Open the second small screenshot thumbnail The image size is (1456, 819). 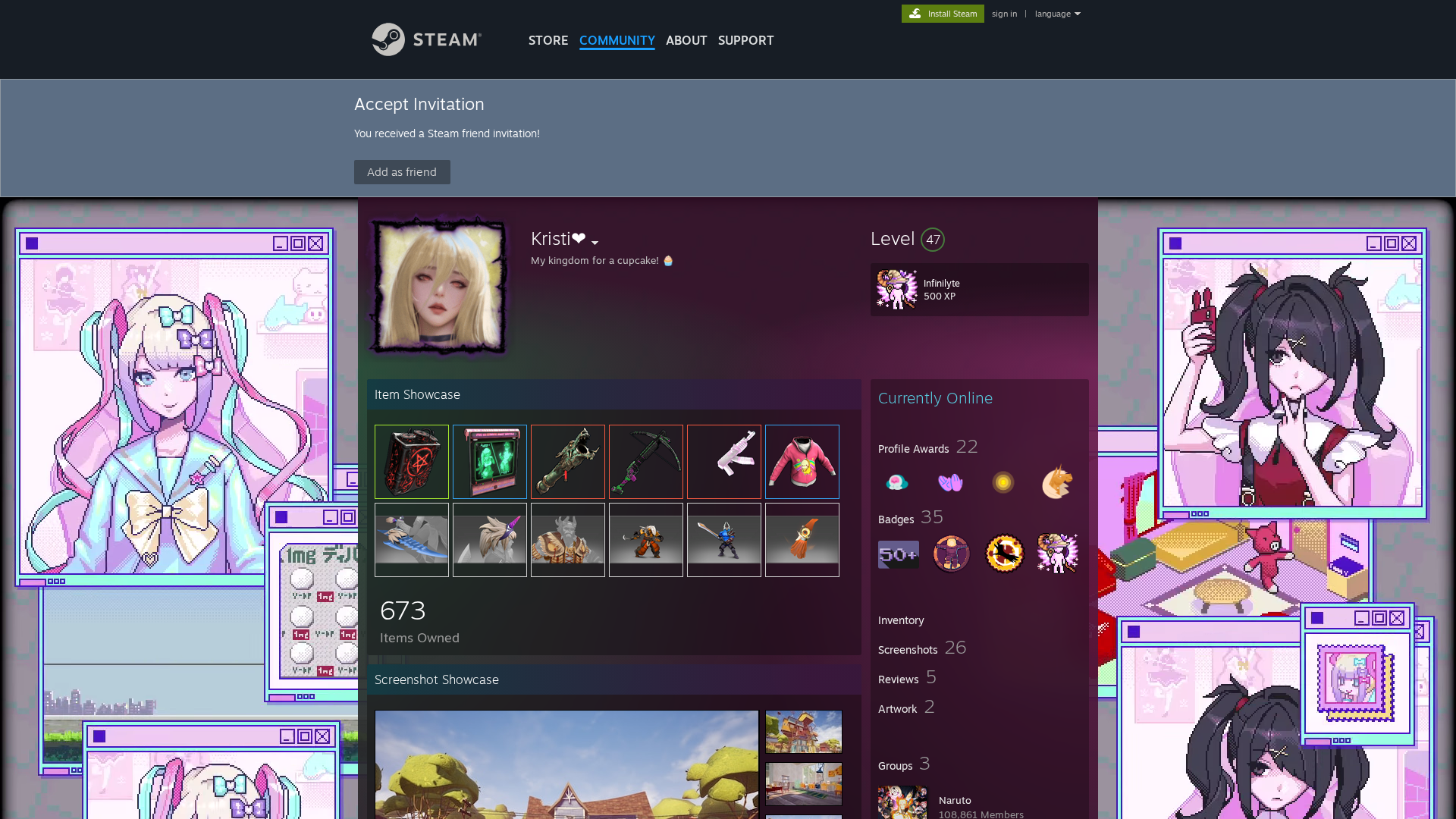pyautogui.click(x=804, y=784)
